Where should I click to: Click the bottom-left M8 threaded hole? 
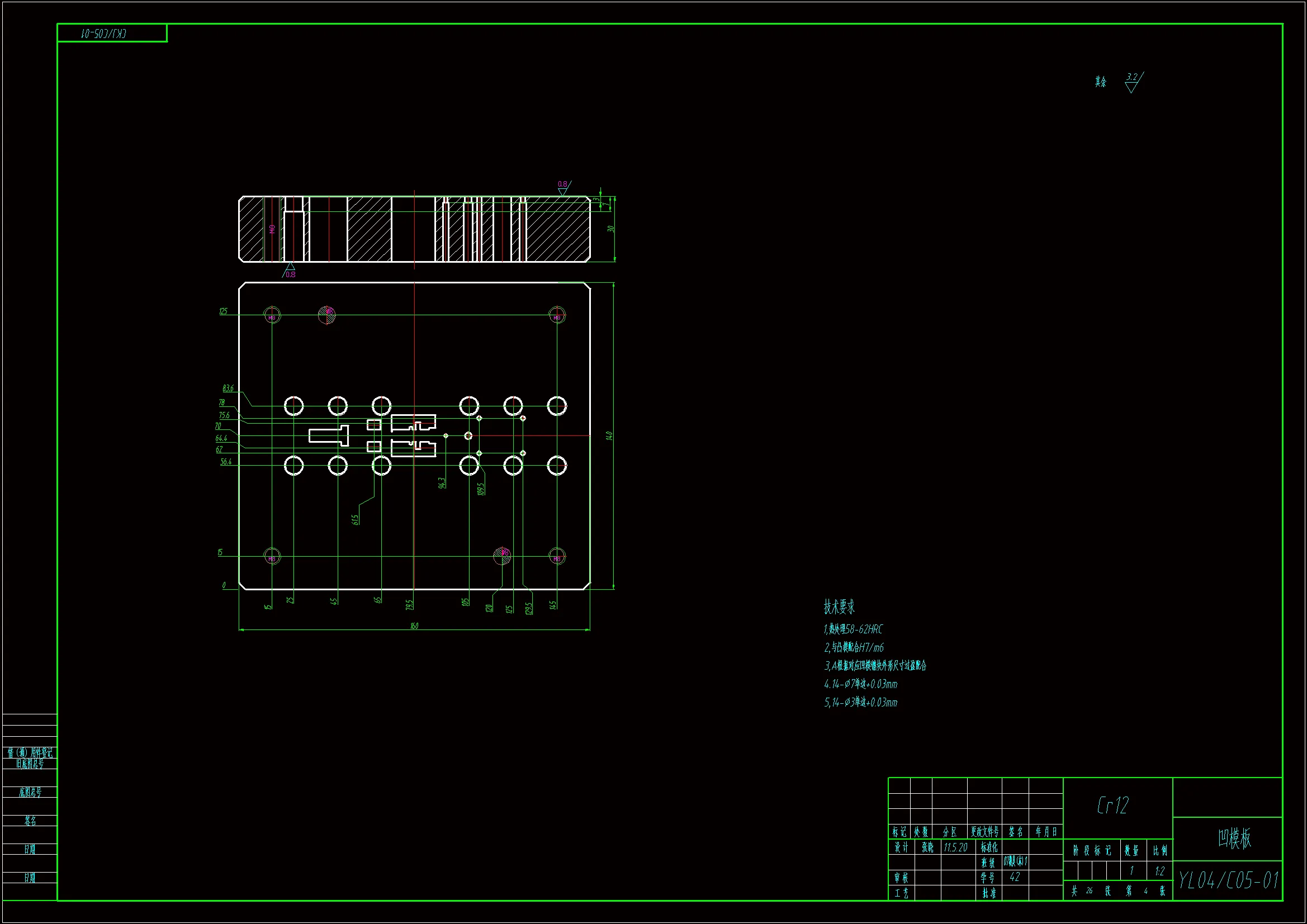[x=272, y=556]
